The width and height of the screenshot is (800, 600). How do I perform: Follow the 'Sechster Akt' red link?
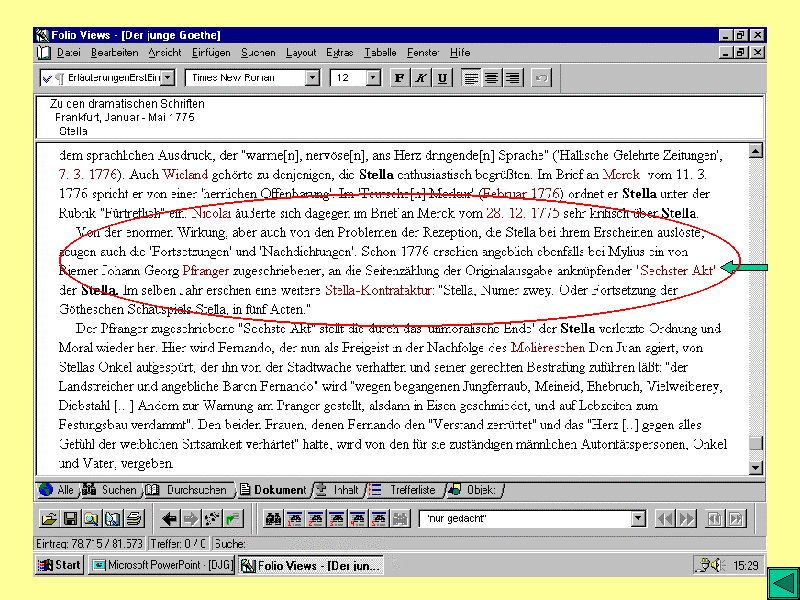677,271
